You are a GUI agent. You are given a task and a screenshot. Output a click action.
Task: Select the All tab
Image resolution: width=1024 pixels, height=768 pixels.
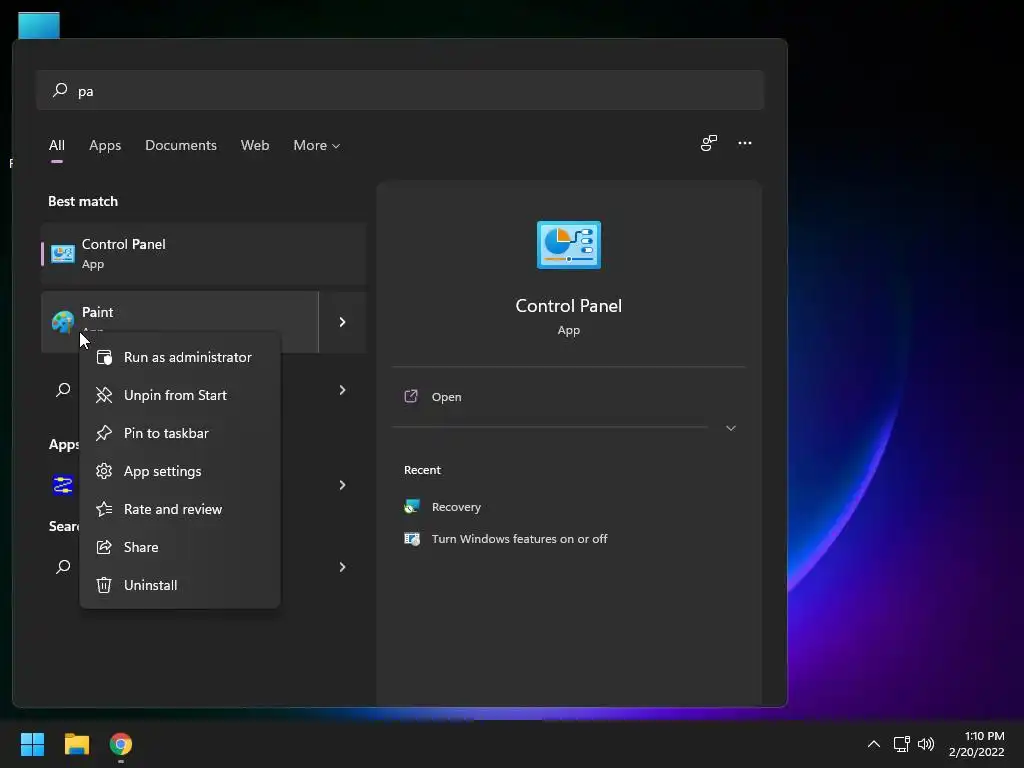tap(57, 145)
